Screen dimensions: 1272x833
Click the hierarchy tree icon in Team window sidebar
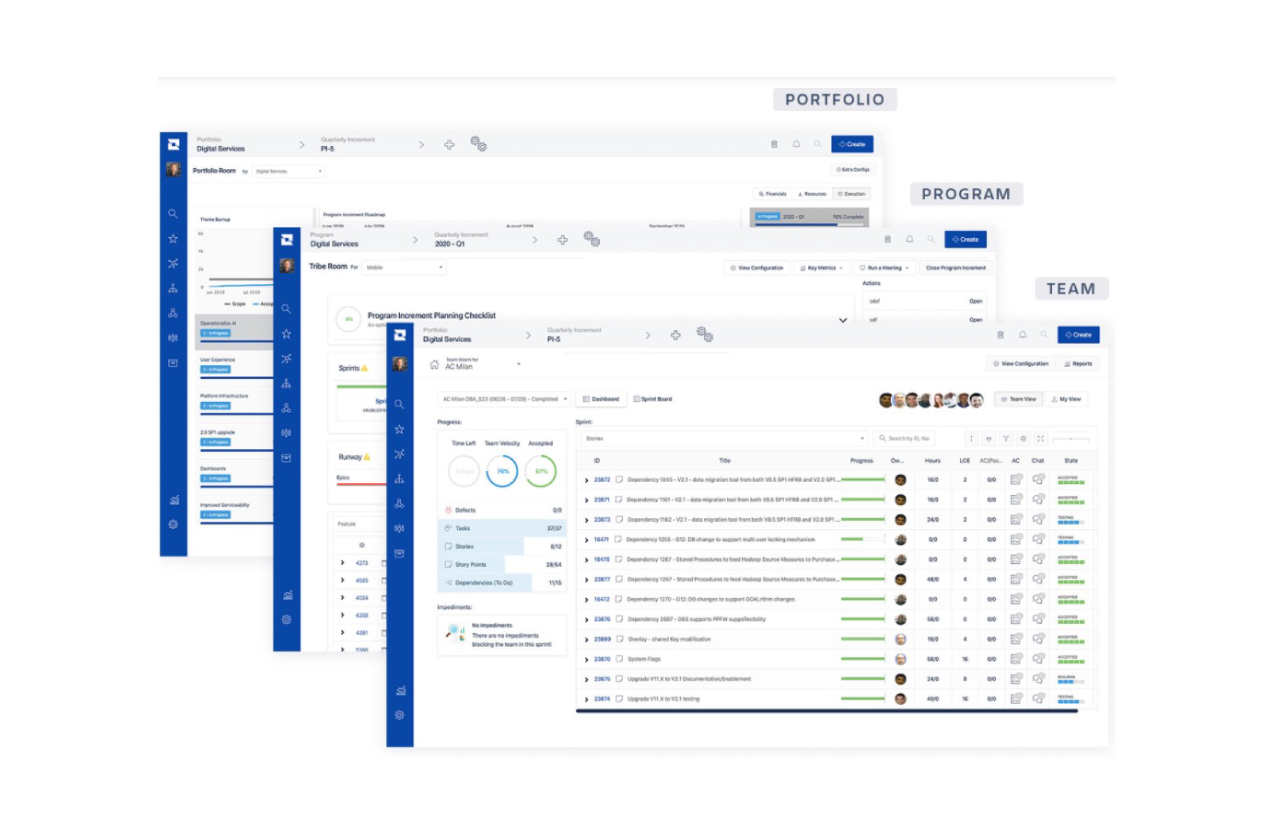[399, 479]
